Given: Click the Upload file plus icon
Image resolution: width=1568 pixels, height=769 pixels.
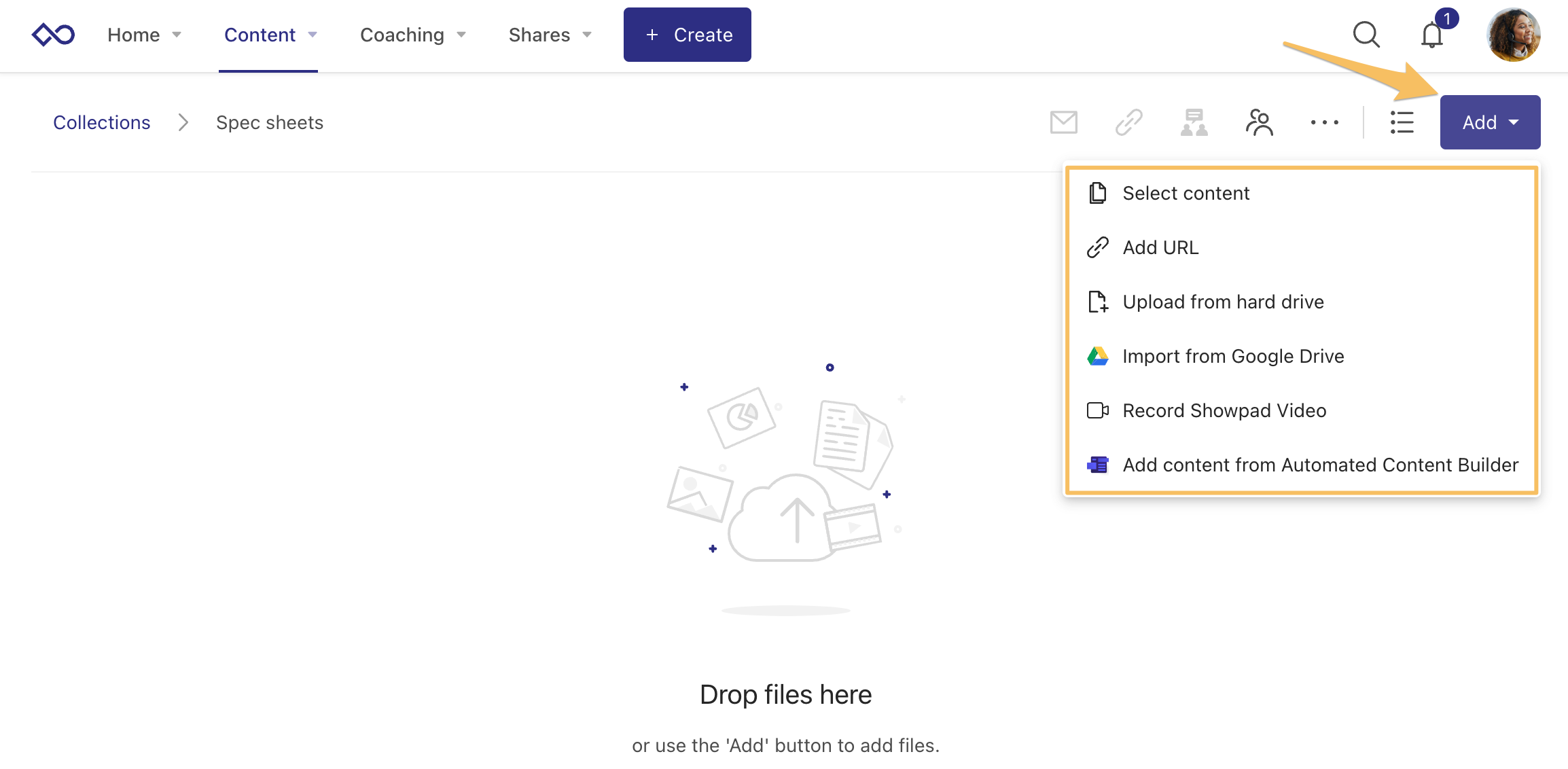Looking at the screenshot, I should point(1098,302).
